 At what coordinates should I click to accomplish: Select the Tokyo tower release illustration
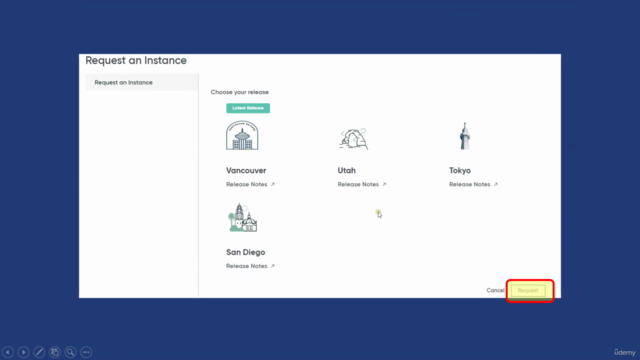click(x=464, y=136)
